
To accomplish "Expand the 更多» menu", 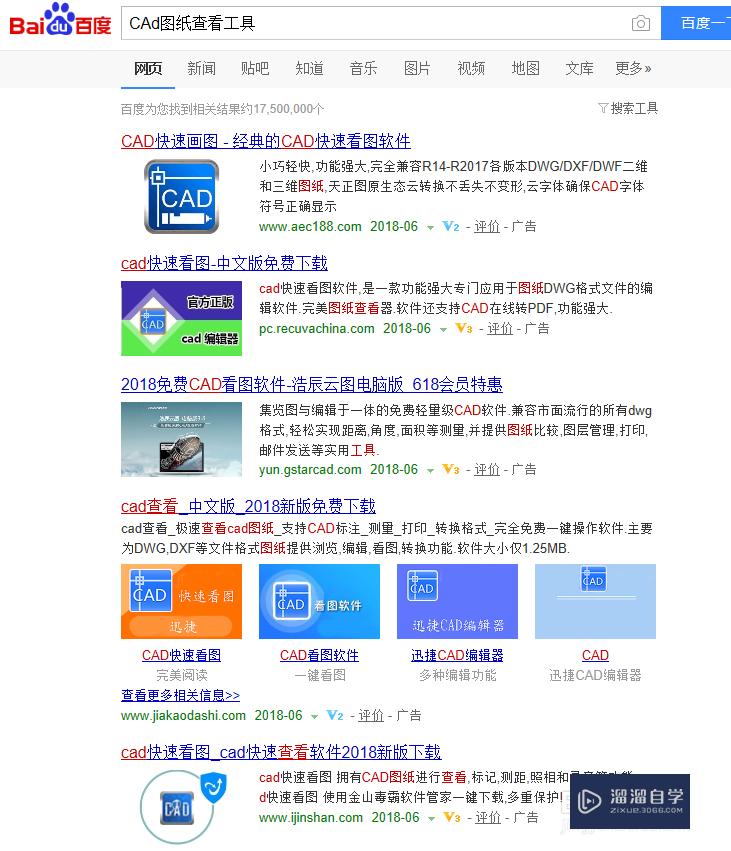I will (x=633, y=68).
